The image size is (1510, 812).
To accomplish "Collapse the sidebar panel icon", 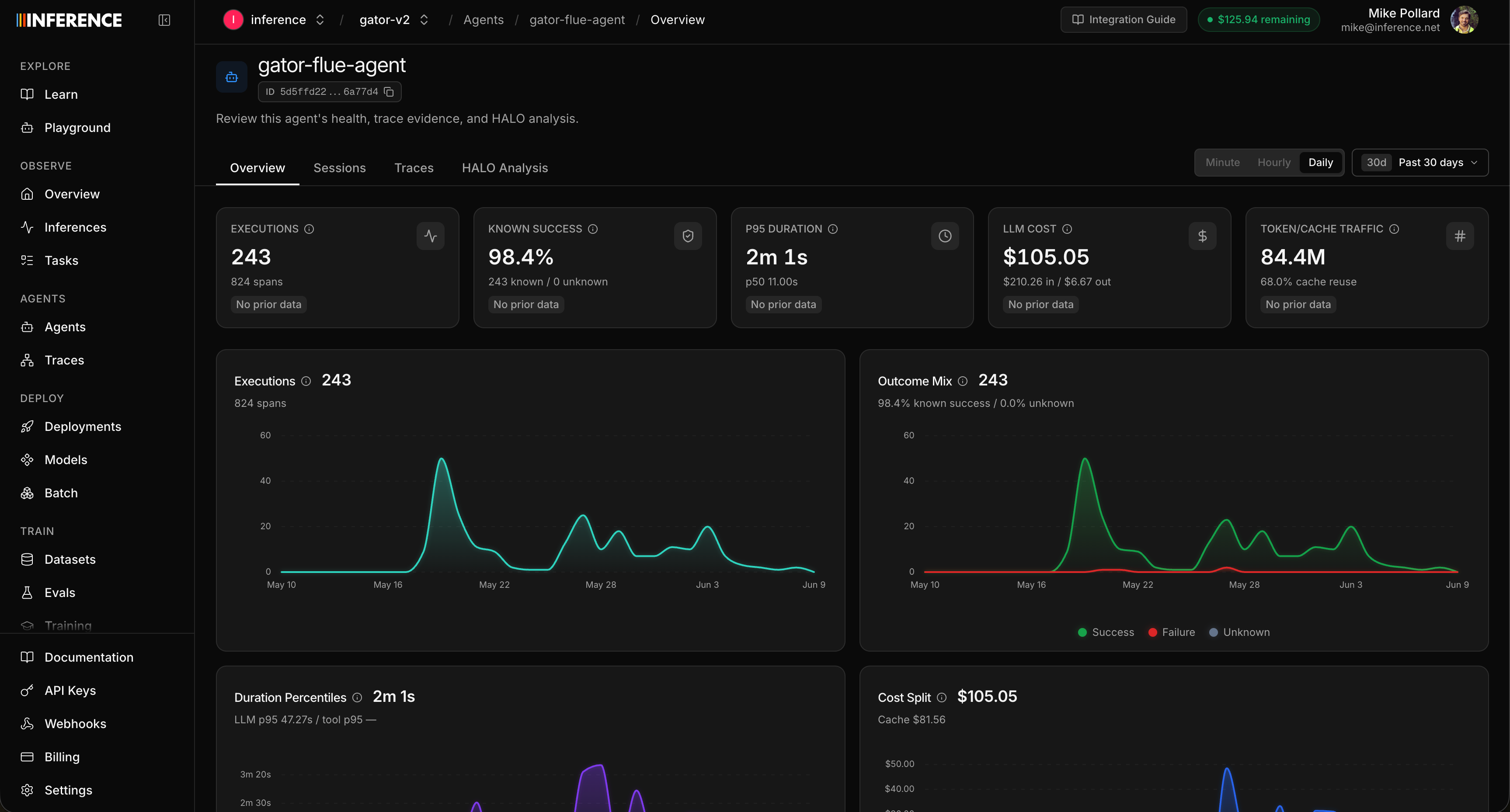I will point(164,20).
